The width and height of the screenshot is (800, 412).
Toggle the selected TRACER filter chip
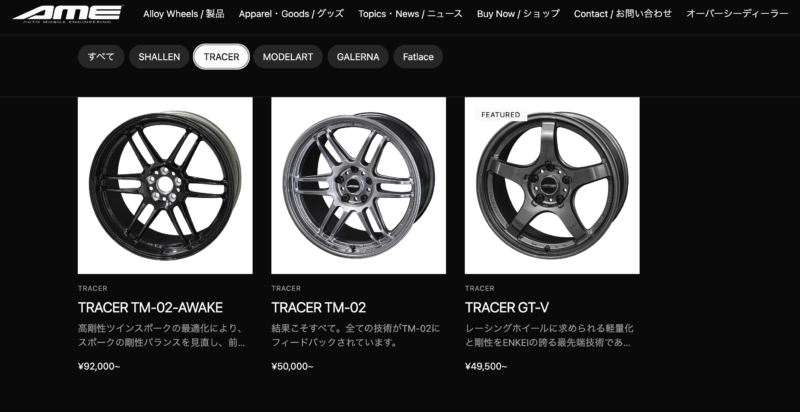point(221,57)
